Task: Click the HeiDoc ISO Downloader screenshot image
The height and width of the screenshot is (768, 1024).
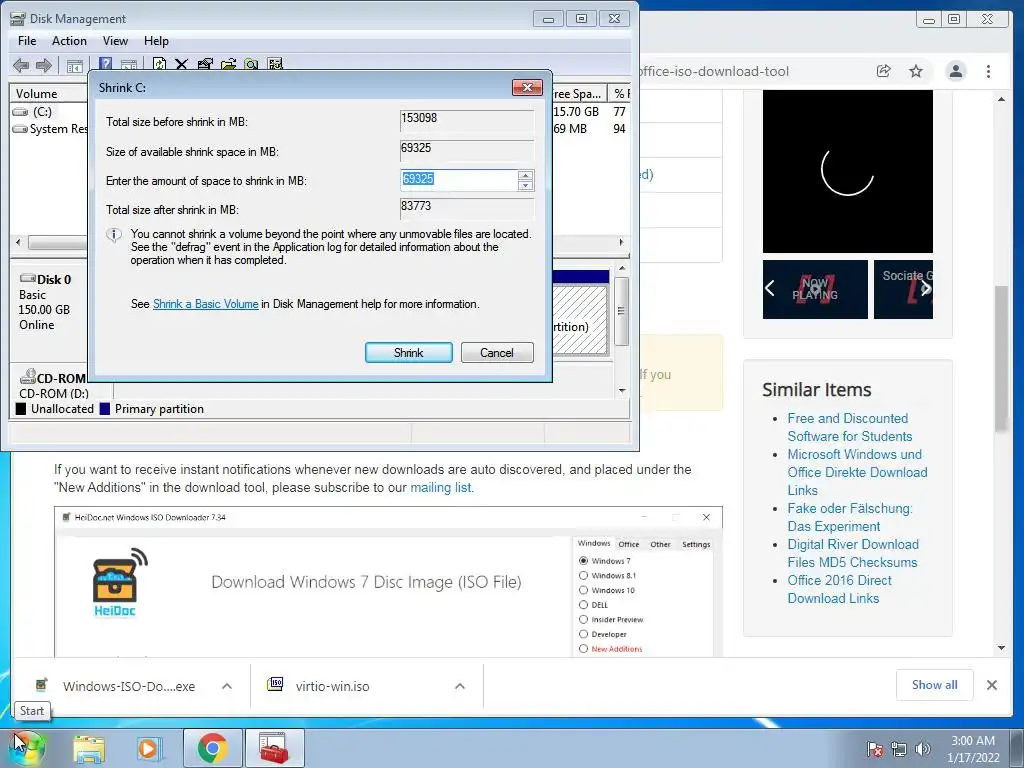Action: [x=389, y=581]
